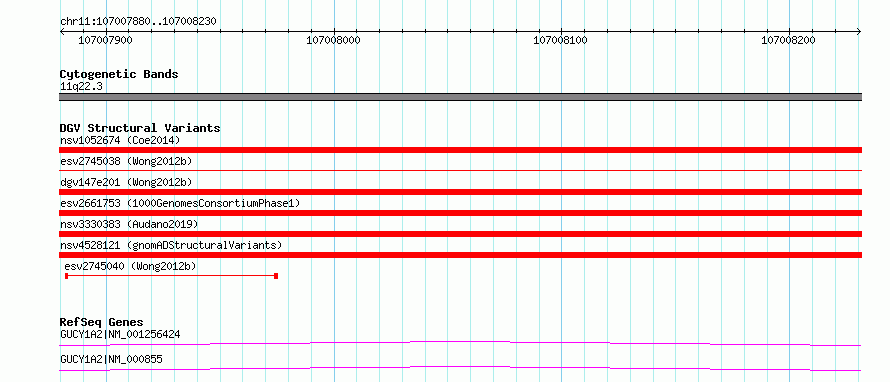
Task: Click the magenta line of NM_001256424
Action: (460, 343)
